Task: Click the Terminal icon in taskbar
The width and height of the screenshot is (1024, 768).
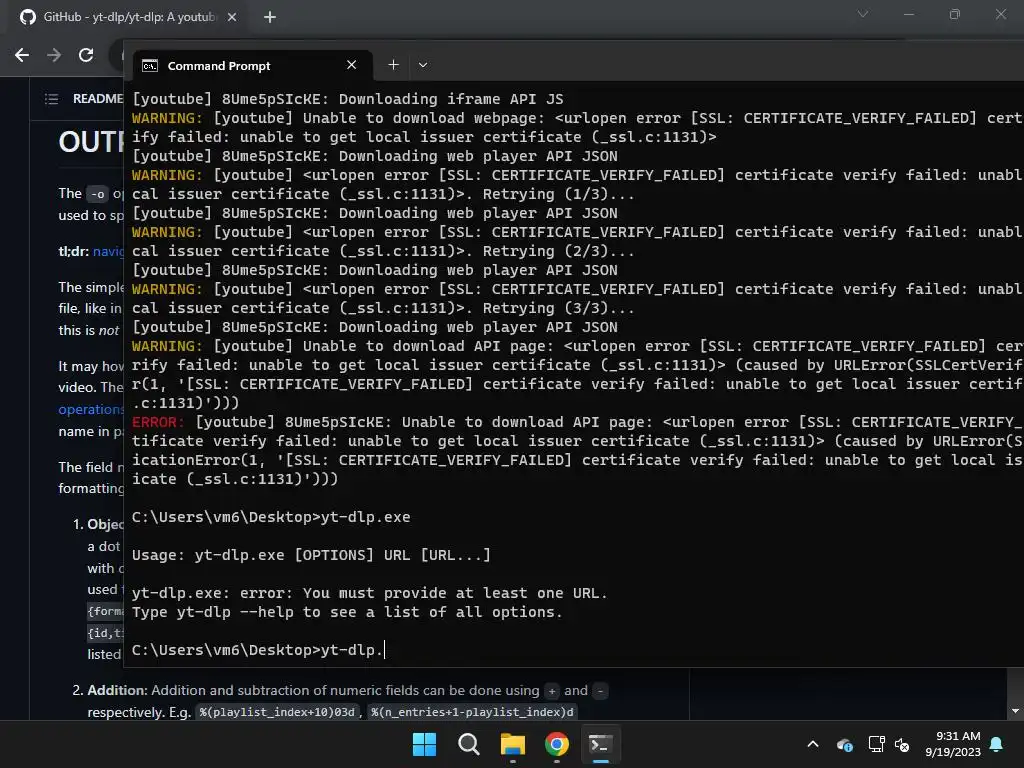Action: pyautogui.click(x=600, y=744)
